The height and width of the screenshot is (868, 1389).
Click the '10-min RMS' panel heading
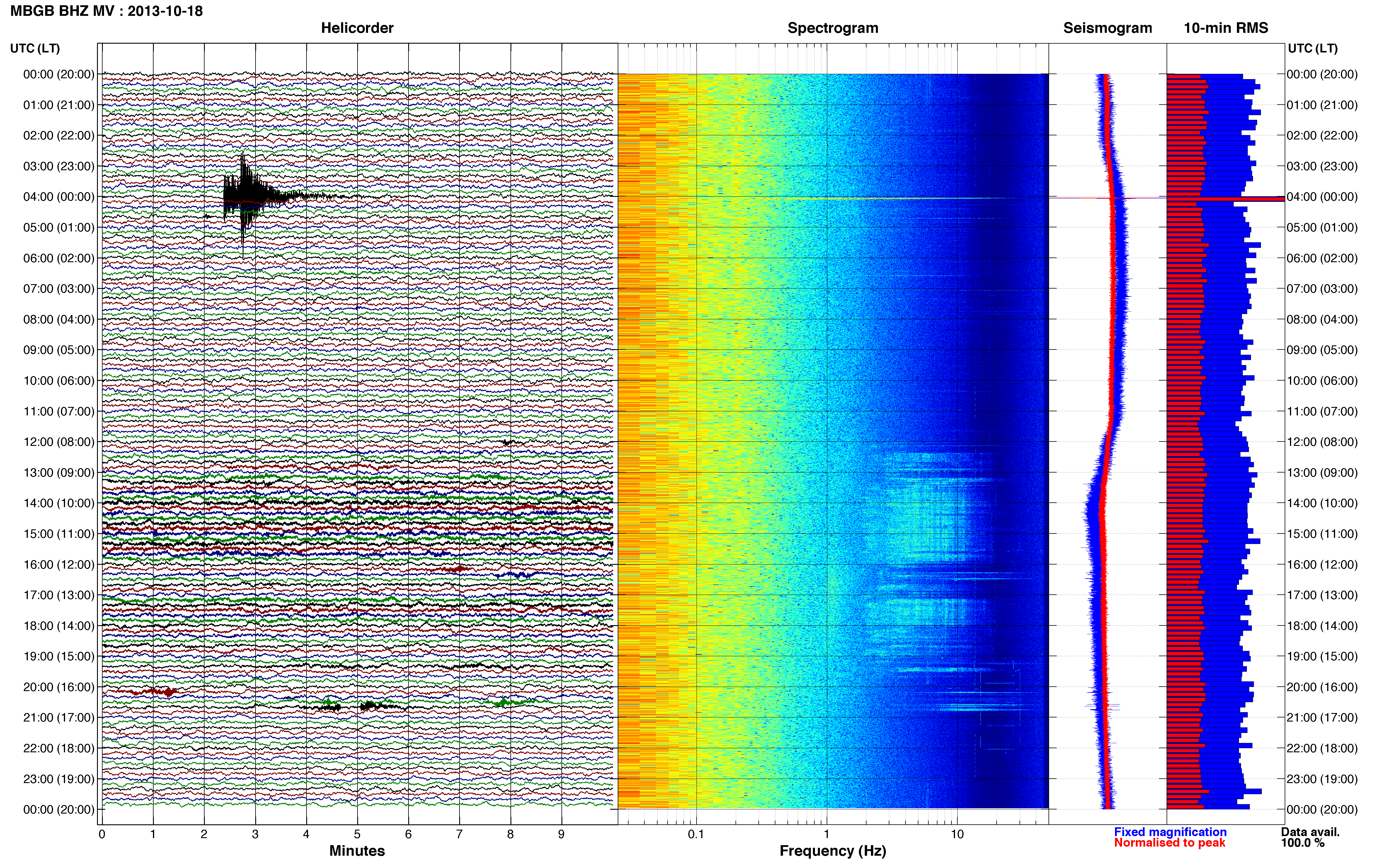[x=1226, y=28]
